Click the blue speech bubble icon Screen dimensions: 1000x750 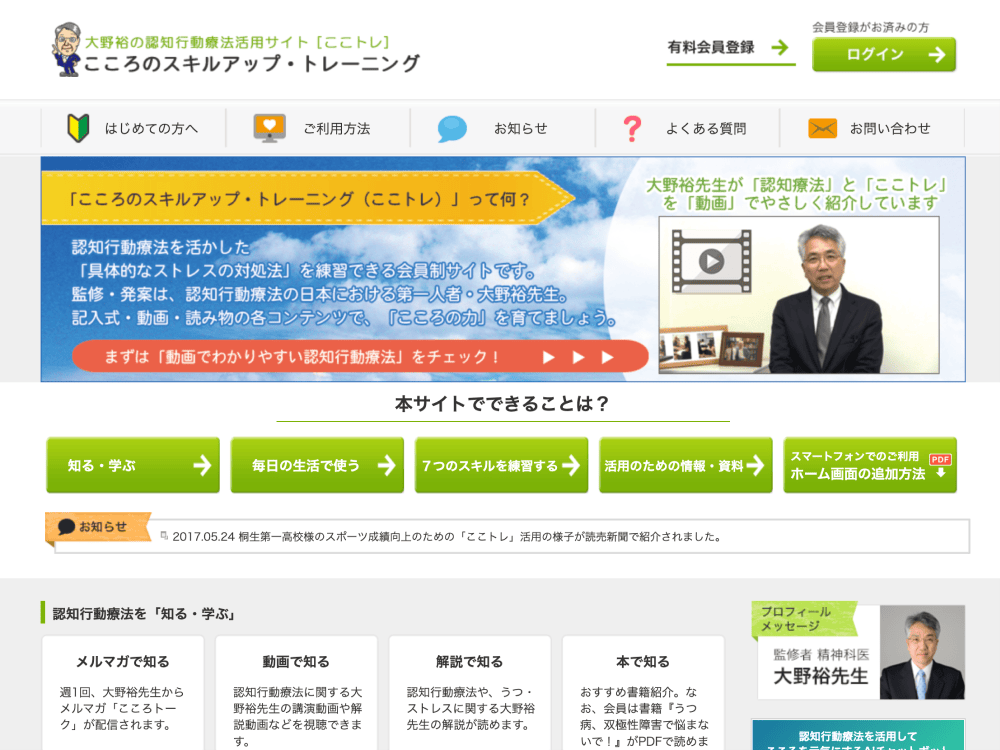(452, 129)
